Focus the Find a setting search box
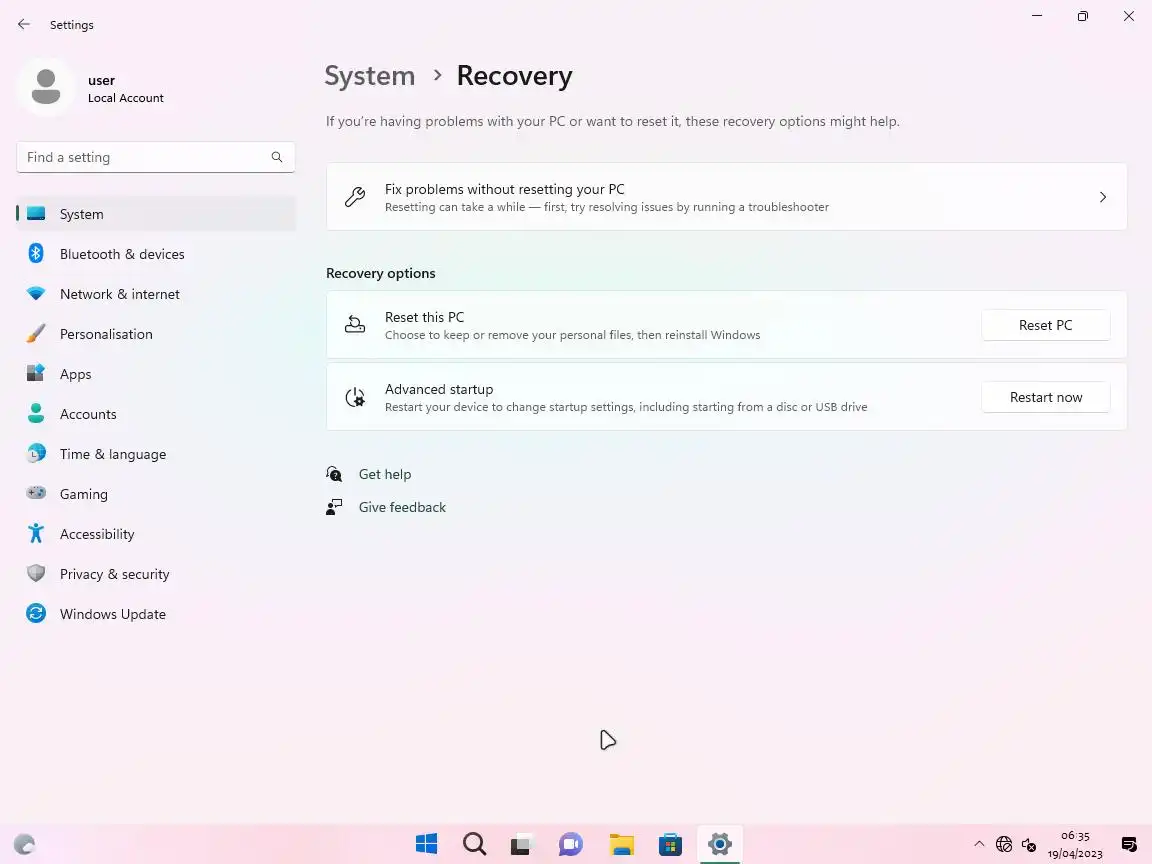 pyautogui.click(x=156, y=157)
